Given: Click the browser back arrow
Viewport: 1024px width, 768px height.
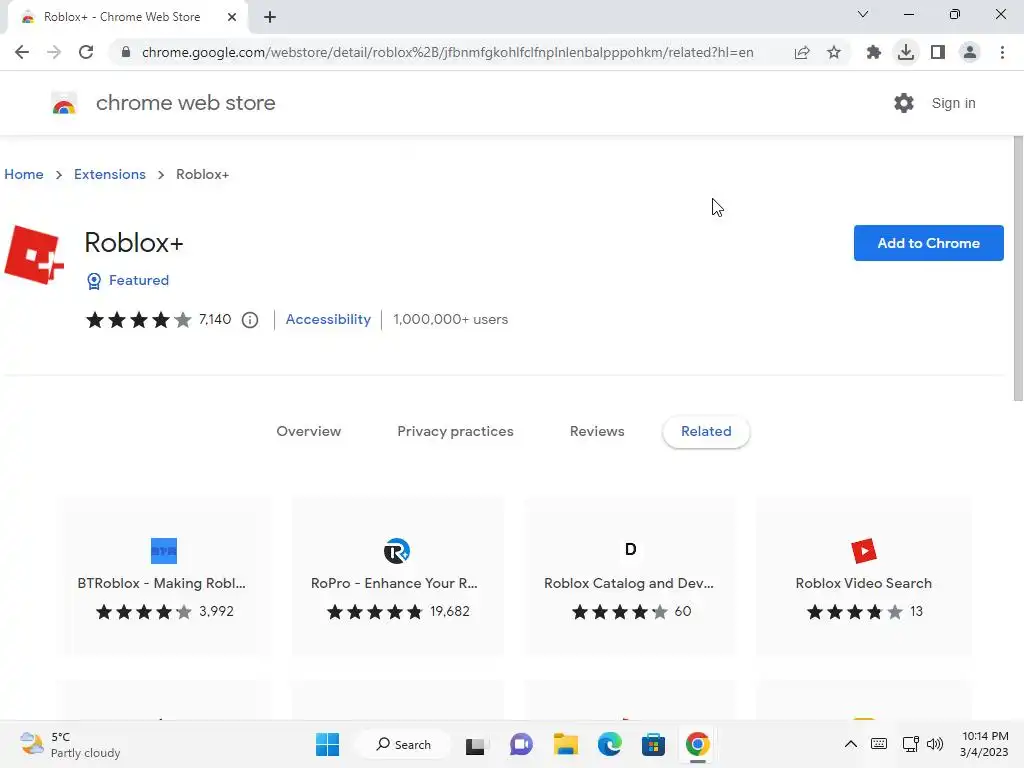Looking at the screenshot, I should click(x=22, y=52).
